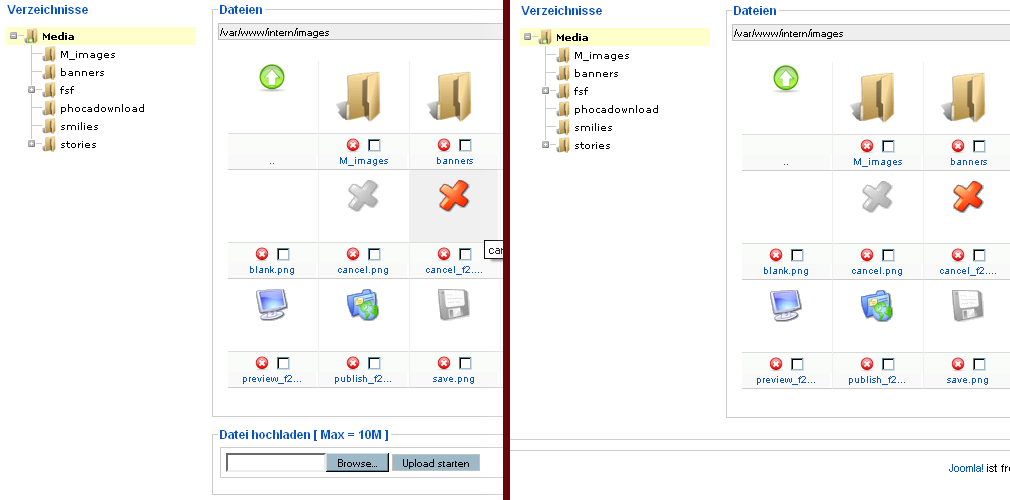The image size is (1010, 500).
Task: Delete M_images folder via red icon, left view
Action: 353,145
